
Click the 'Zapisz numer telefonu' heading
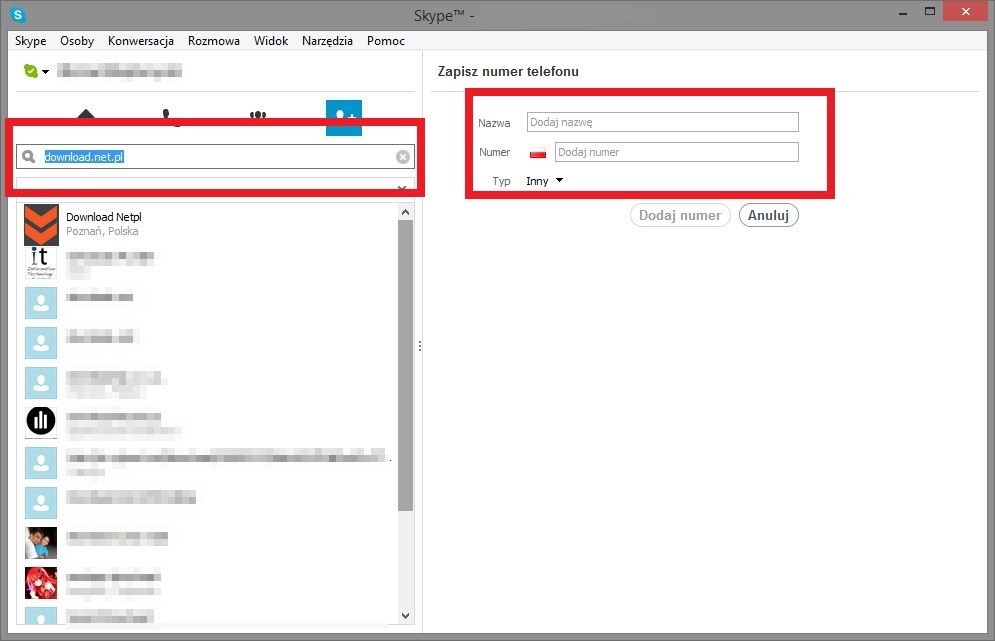(x=508, y=72)
